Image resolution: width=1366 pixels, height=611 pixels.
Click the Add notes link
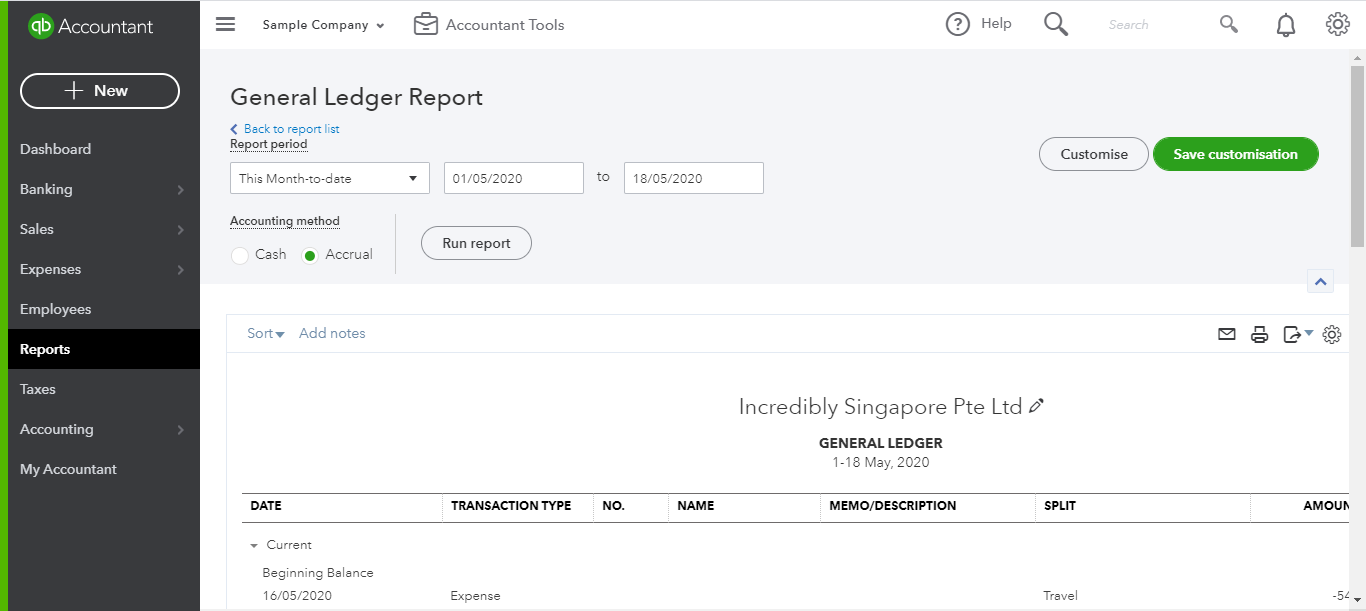(332, 333)
